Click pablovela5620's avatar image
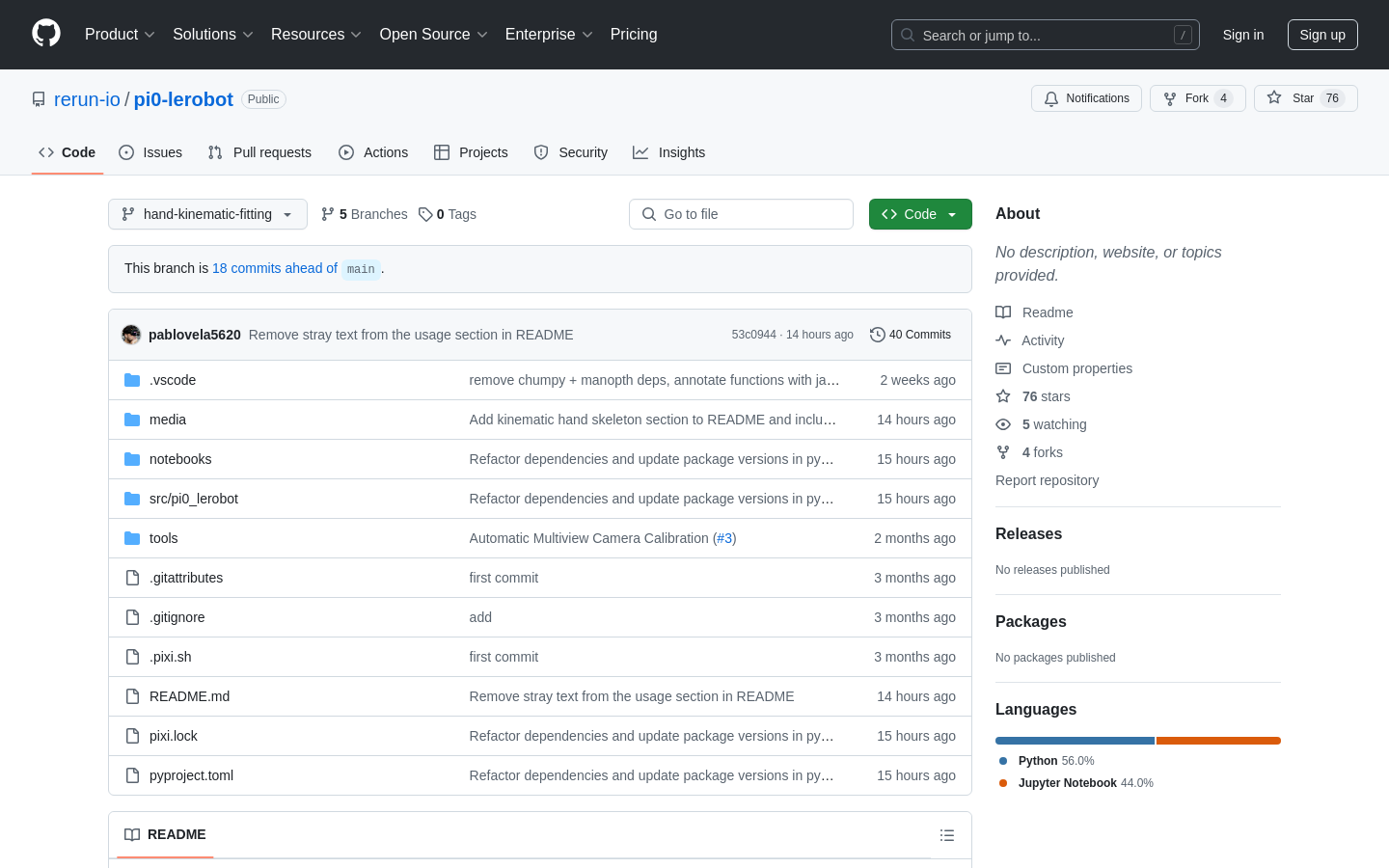 tap(131, 335)
